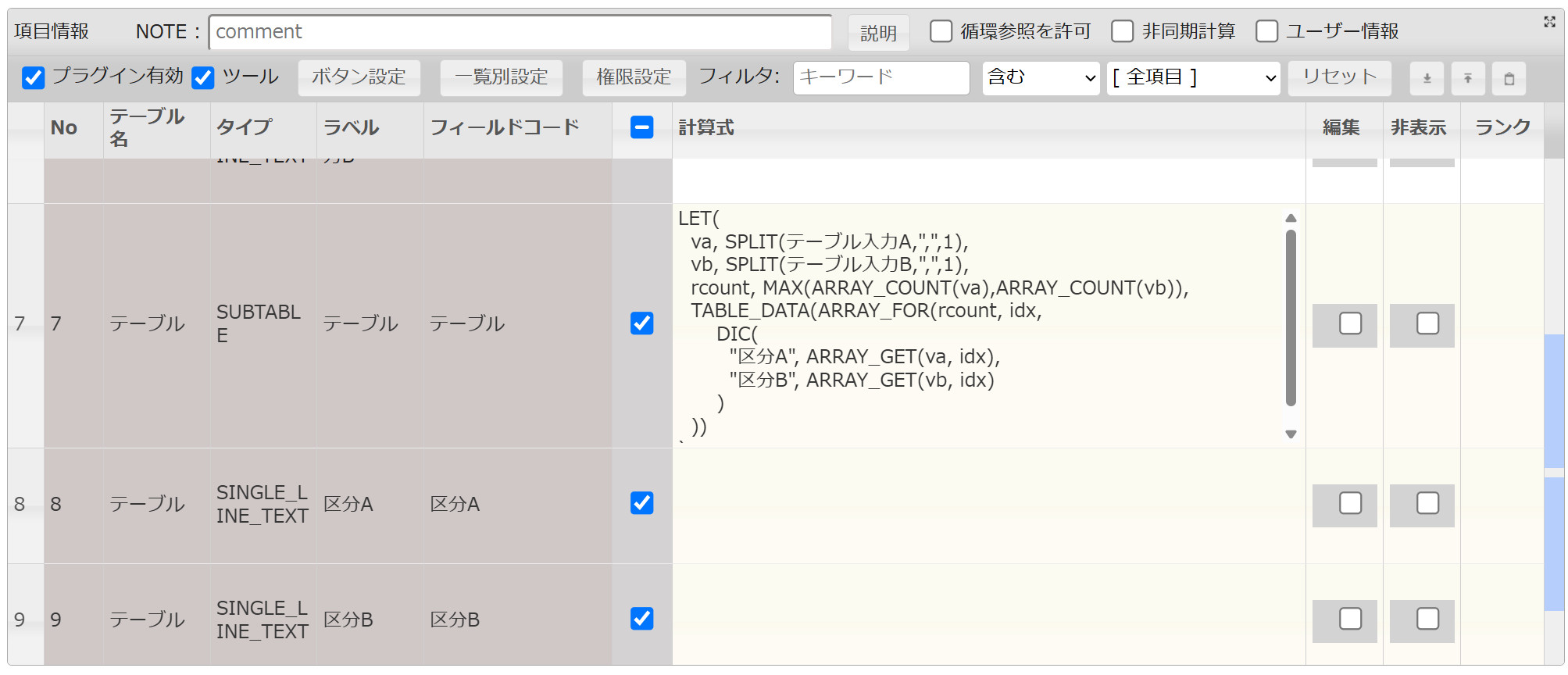Open 権限設定 settings
1568x675 pixels.
point(634,77)
